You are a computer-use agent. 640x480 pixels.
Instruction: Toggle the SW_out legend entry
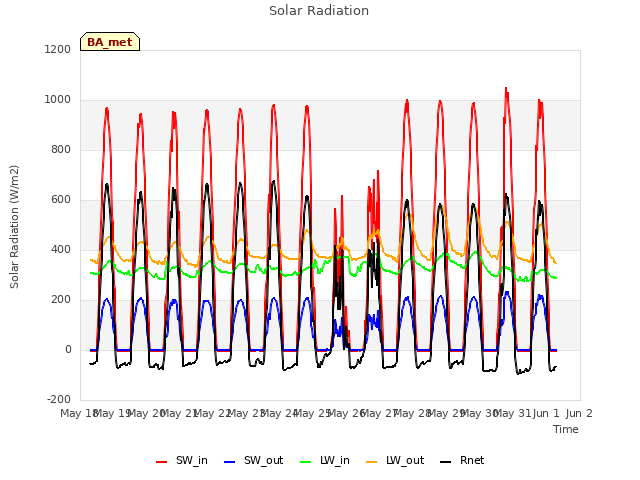point(253,460)
